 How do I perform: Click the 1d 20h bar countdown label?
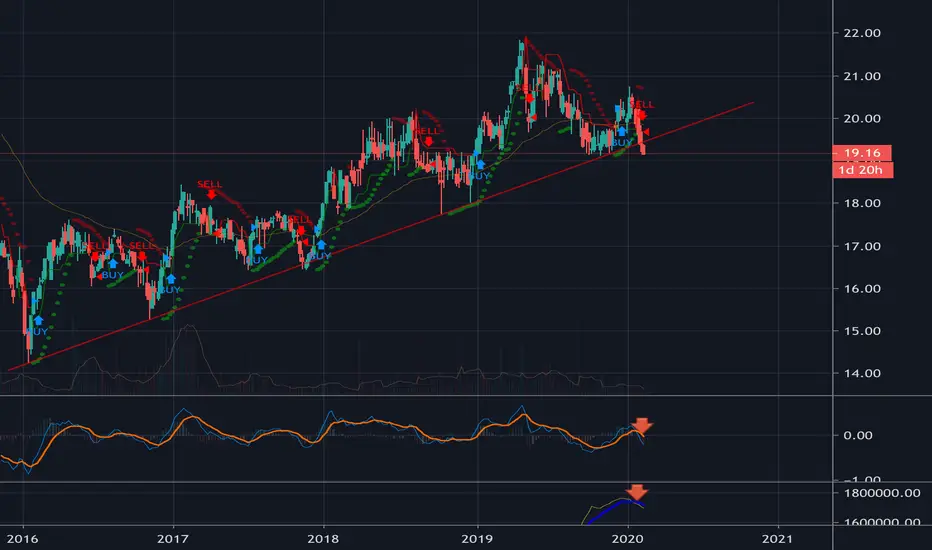(862, 170)
